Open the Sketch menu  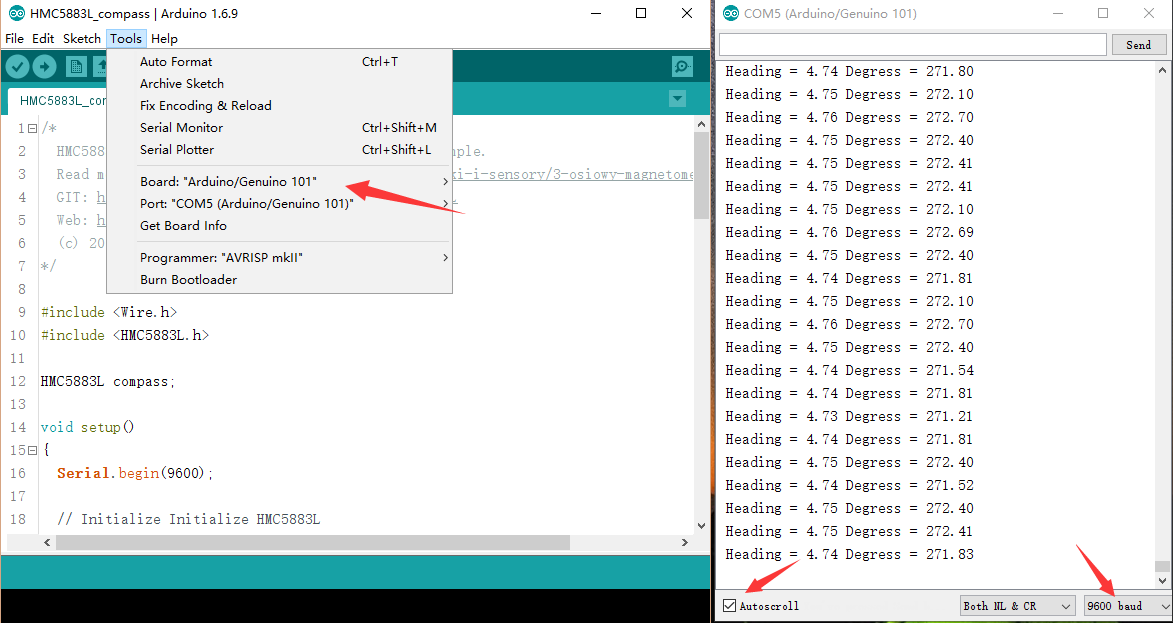click(82, 39)
